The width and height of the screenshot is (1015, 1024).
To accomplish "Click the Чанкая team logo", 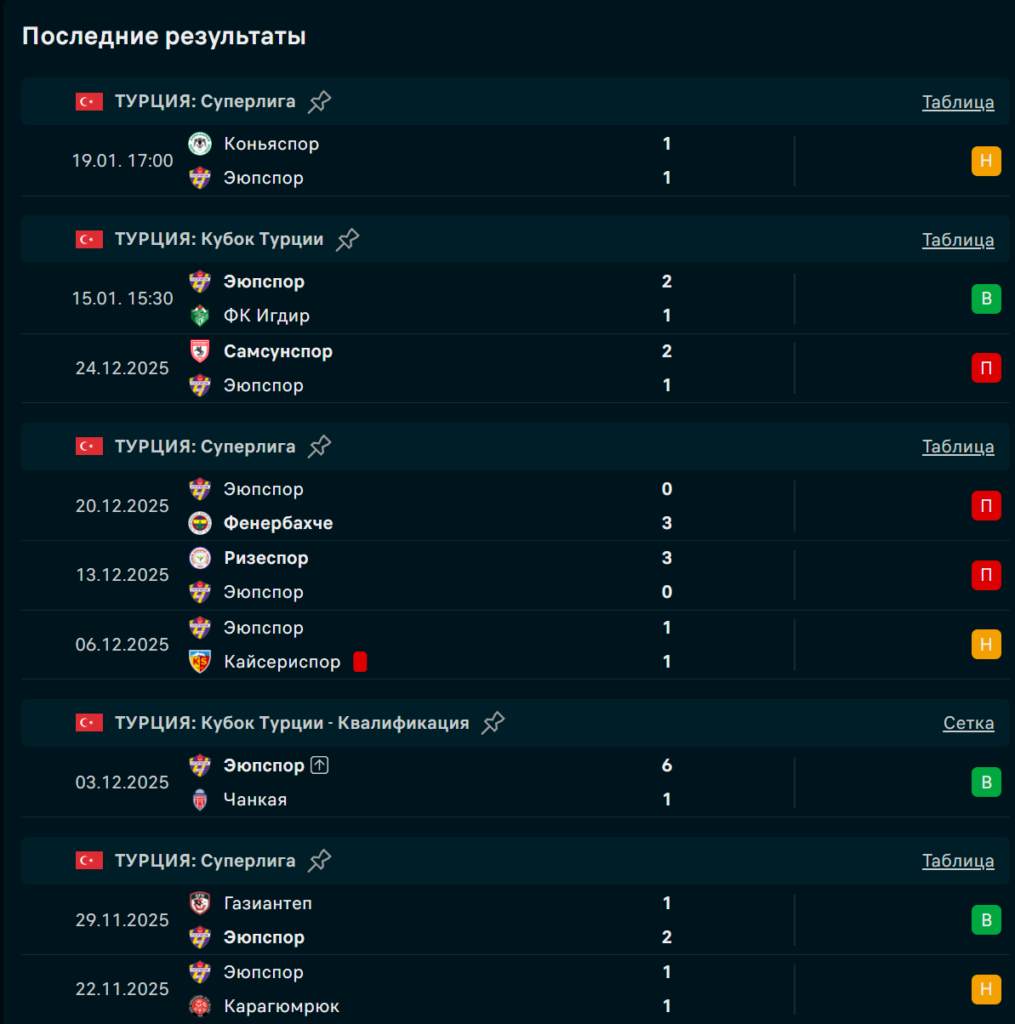I will pyautogui.click(x=200, y=800).
